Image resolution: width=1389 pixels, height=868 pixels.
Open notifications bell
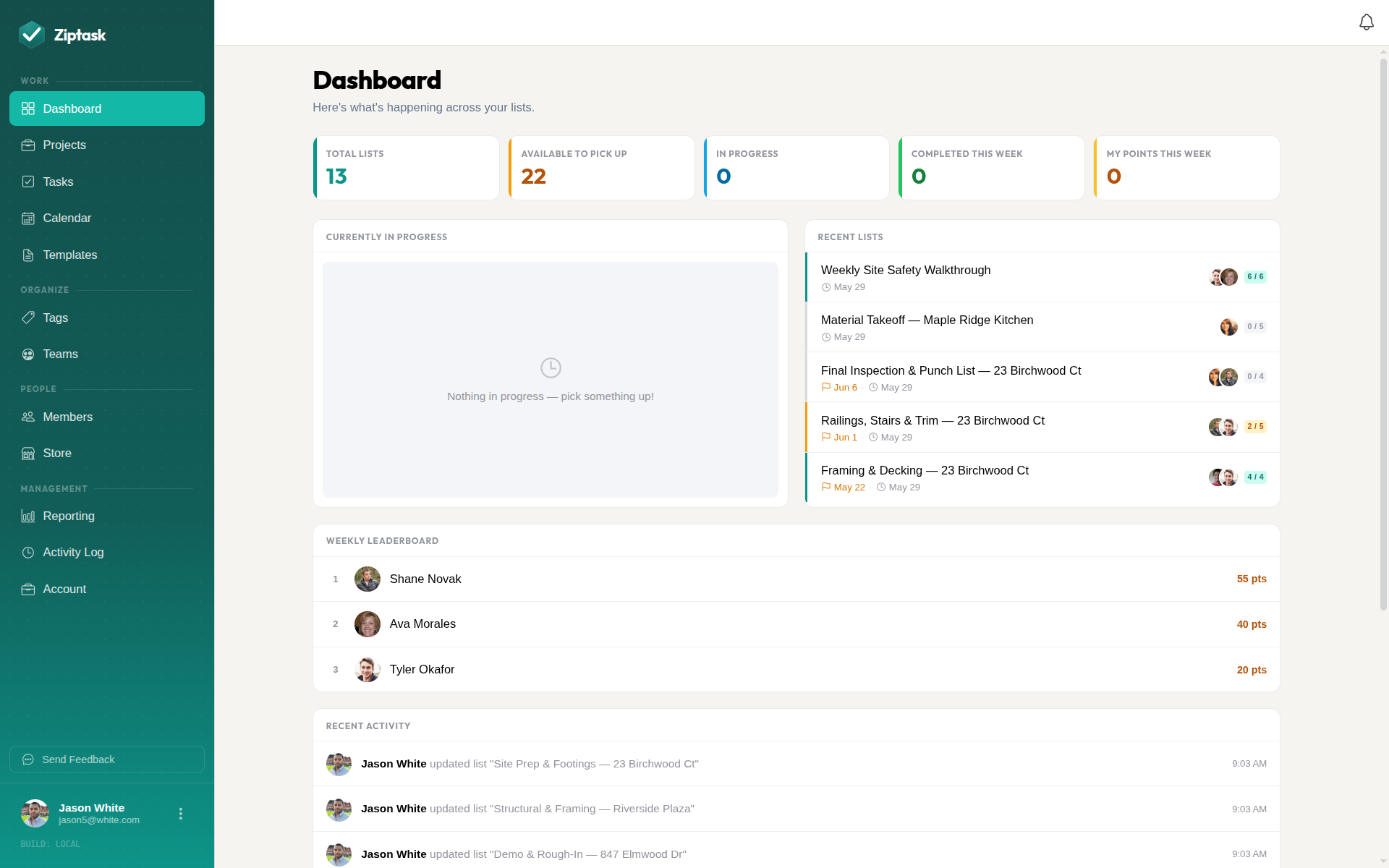(x=1366, y=22)
